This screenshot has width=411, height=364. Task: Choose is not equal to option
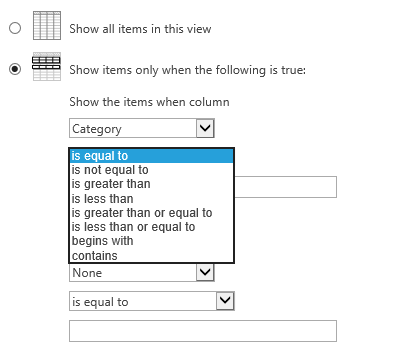151,170
